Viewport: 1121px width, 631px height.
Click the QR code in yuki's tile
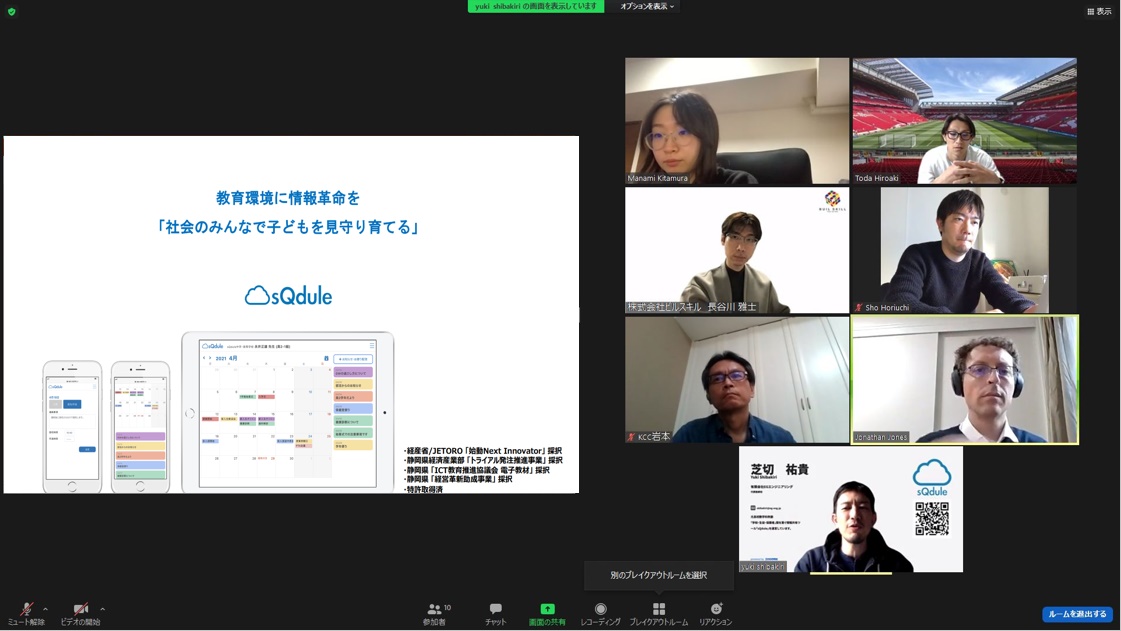click(x=932, y=519)
